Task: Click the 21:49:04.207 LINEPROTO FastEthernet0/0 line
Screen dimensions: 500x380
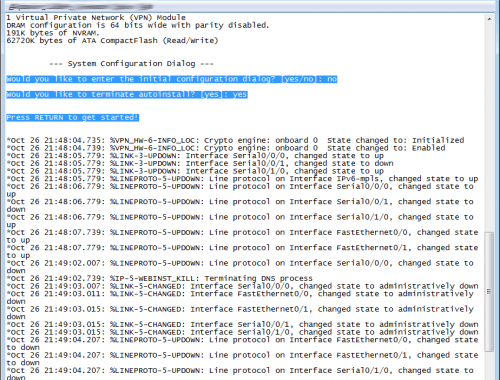Action: [x=242, y=343]
